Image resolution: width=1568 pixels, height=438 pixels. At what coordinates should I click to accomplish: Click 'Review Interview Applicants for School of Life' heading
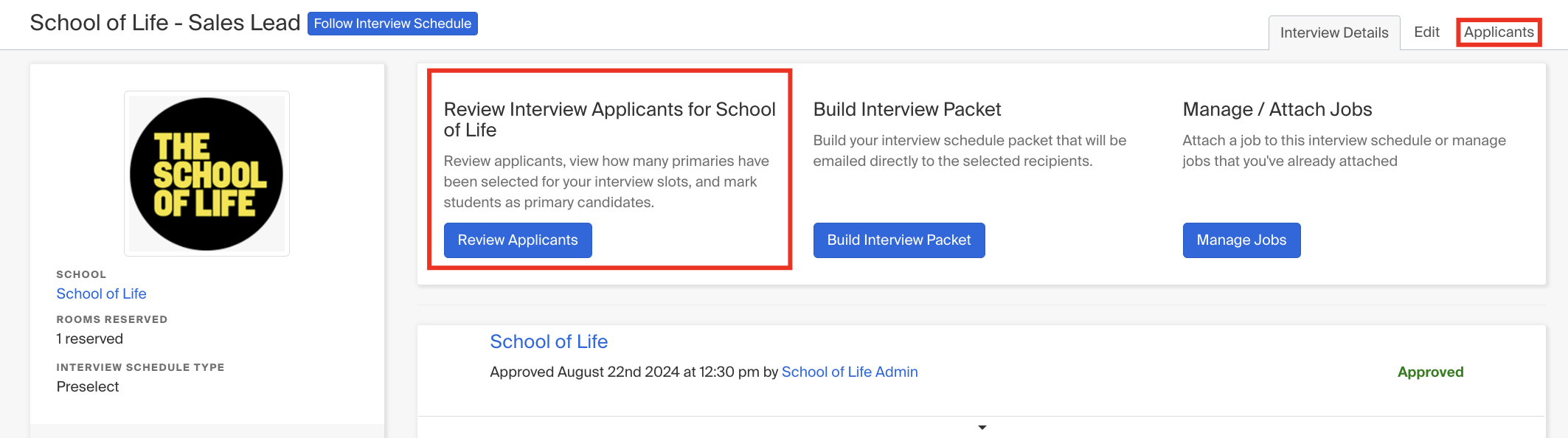pos(609,119)
